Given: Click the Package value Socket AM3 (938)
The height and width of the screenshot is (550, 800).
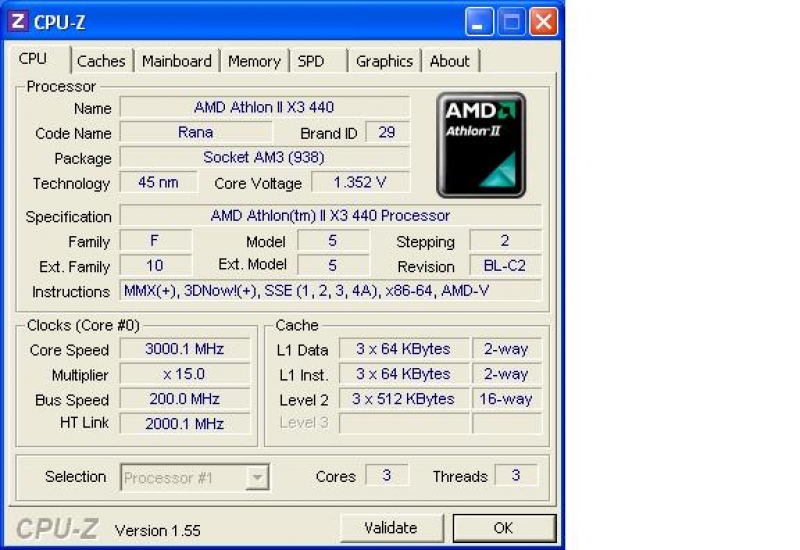Looking at the screenshot, I should (x=264, y=157).
